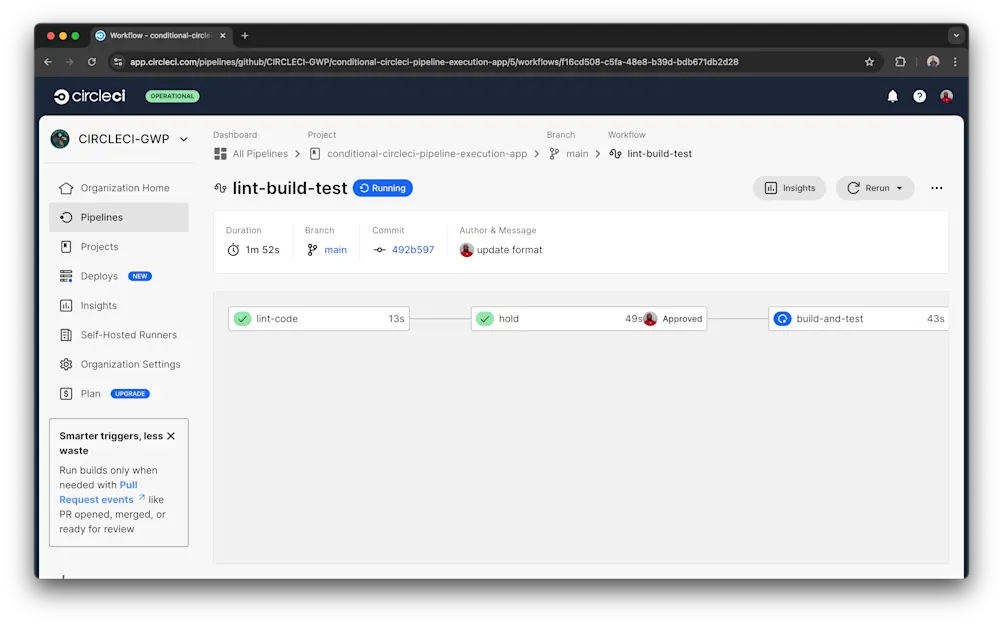Open the hold approval job
This screenshot has height=624, width=1003.
tap(588, 318)
